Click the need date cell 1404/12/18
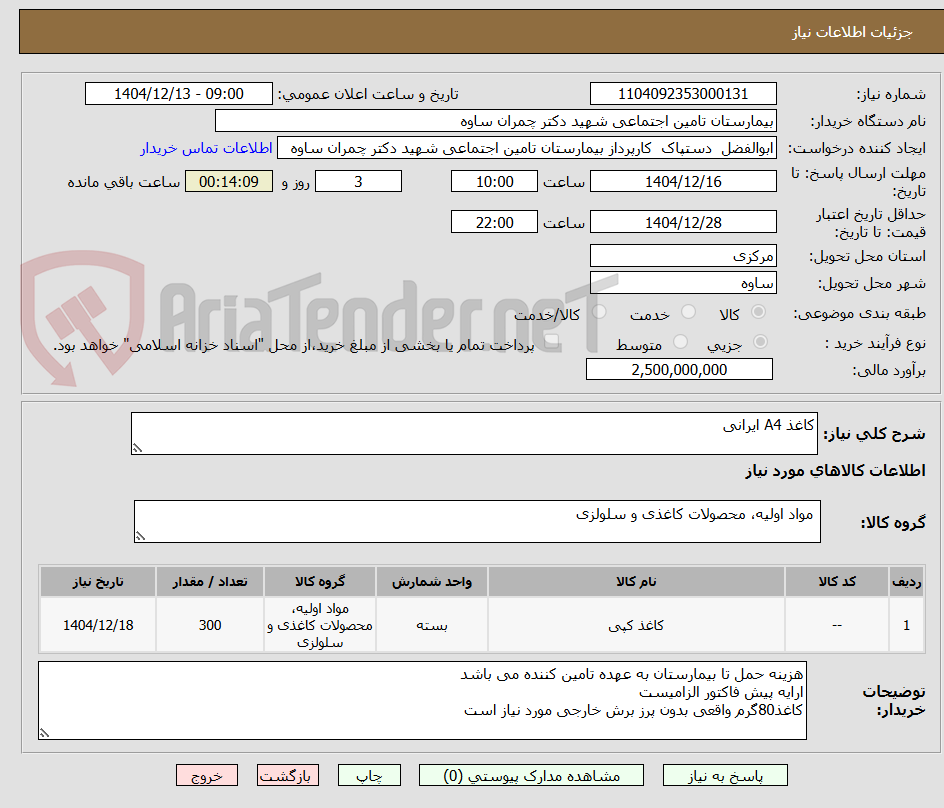The width and height of the screenshot is (944, 808). 98,626
